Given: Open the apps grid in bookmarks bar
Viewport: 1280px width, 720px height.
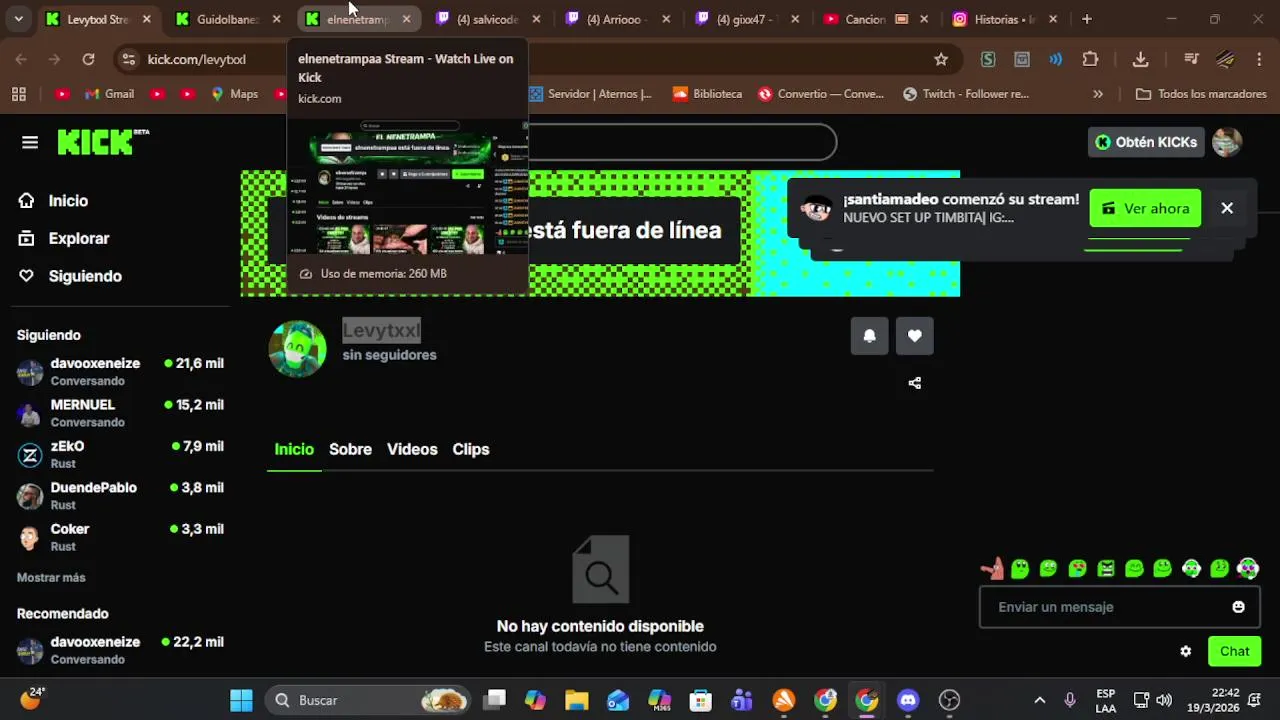Looking at the screenshot, I should pyautogui.click(x=18, y=94).
